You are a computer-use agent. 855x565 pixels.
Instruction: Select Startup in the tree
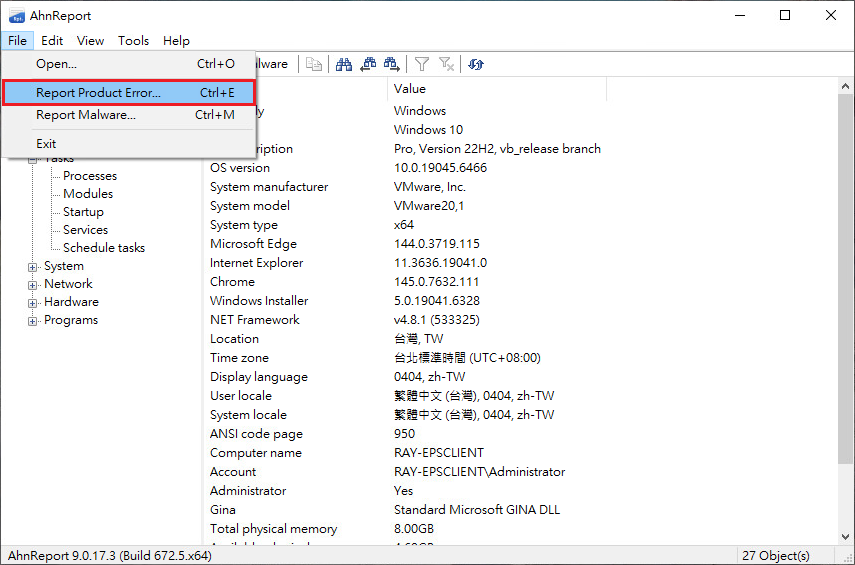click(83, 212)
